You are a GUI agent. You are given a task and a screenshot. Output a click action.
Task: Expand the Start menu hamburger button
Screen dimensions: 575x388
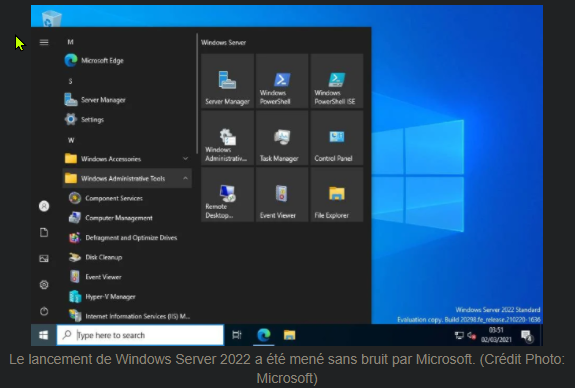point(44,42)
